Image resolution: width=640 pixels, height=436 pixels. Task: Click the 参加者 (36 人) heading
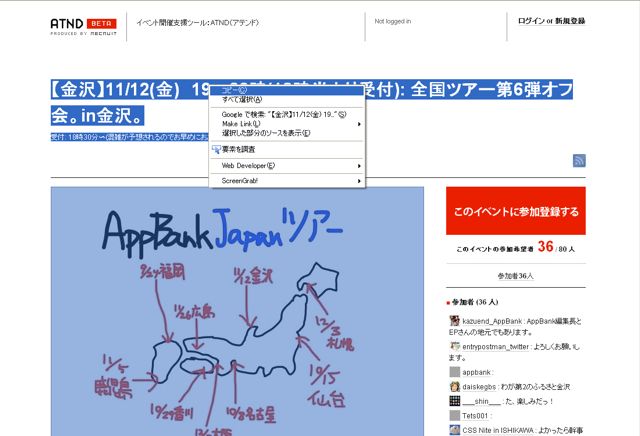[475, 302]
